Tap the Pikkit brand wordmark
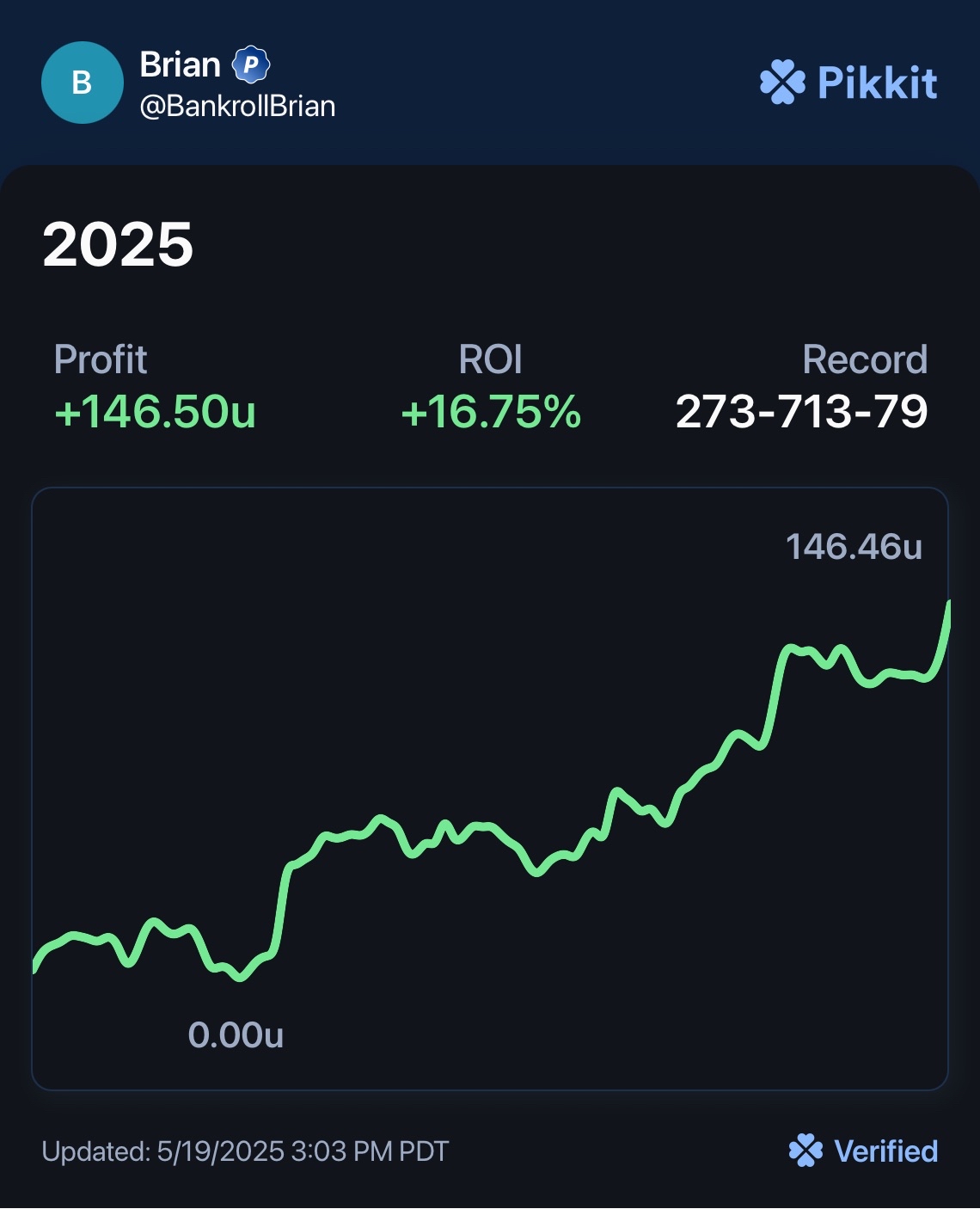The image size is (980, 1209). [877, 83]
